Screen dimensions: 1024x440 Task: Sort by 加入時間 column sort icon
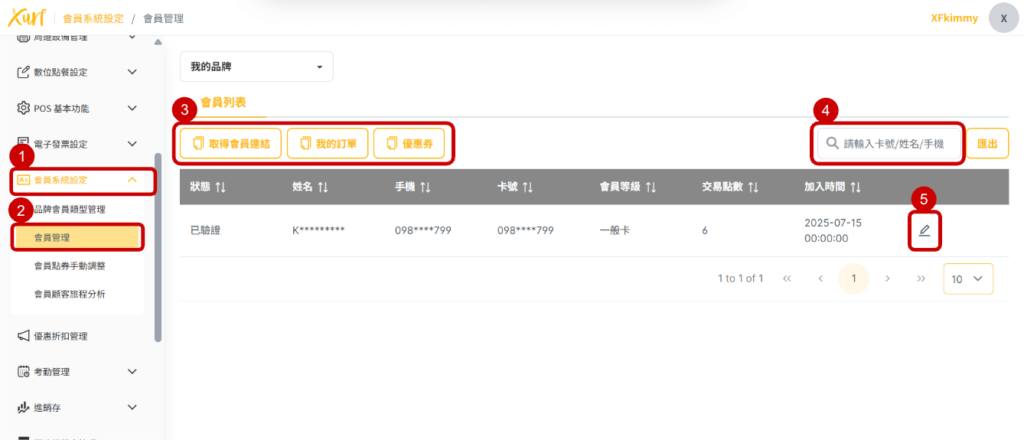[x=855, y=187]
